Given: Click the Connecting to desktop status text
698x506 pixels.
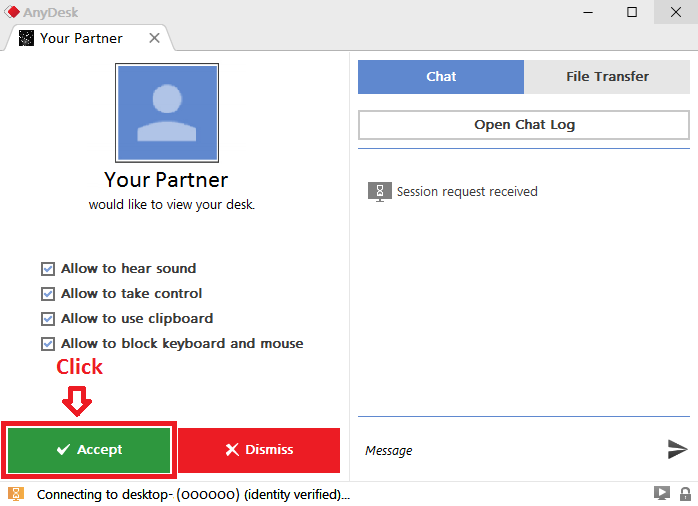Looking at the screenshot, I should coord(193,494).
